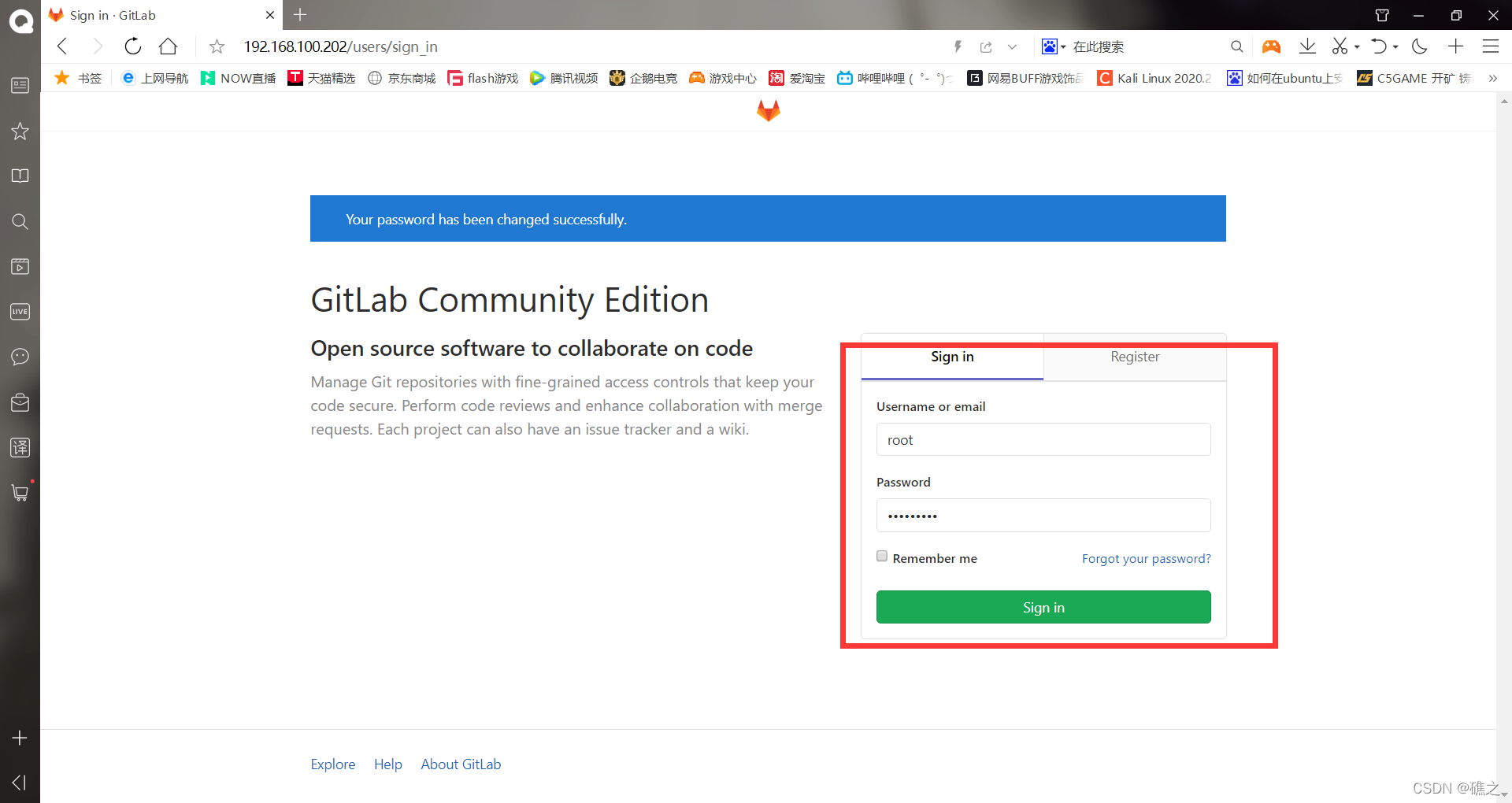Focus the Password field
Viewport: 1512px width, 803px height.
[x=1043, y=516]
